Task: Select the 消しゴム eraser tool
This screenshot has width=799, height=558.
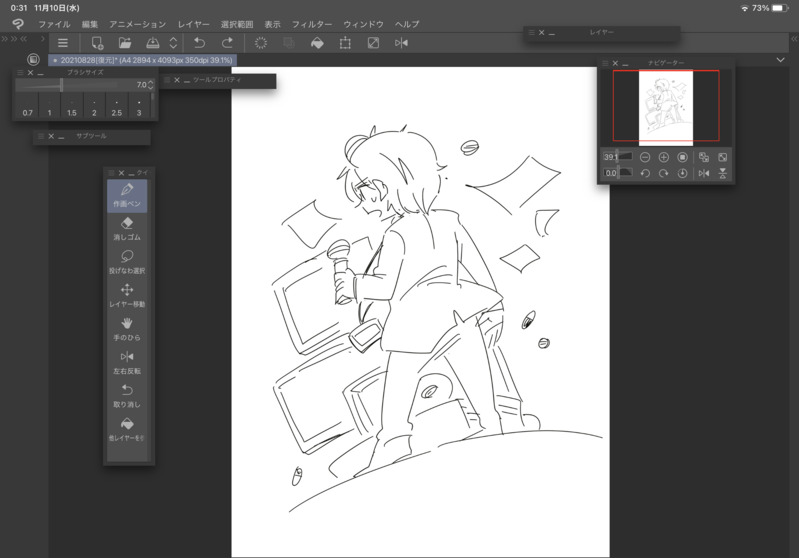Action: point(127,228)
